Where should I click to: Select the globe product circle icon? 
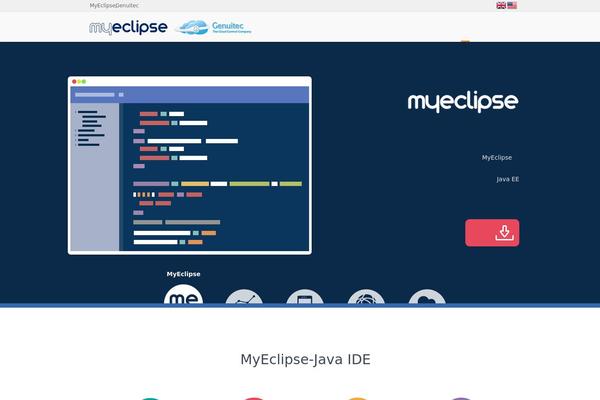tap(366, 296)
